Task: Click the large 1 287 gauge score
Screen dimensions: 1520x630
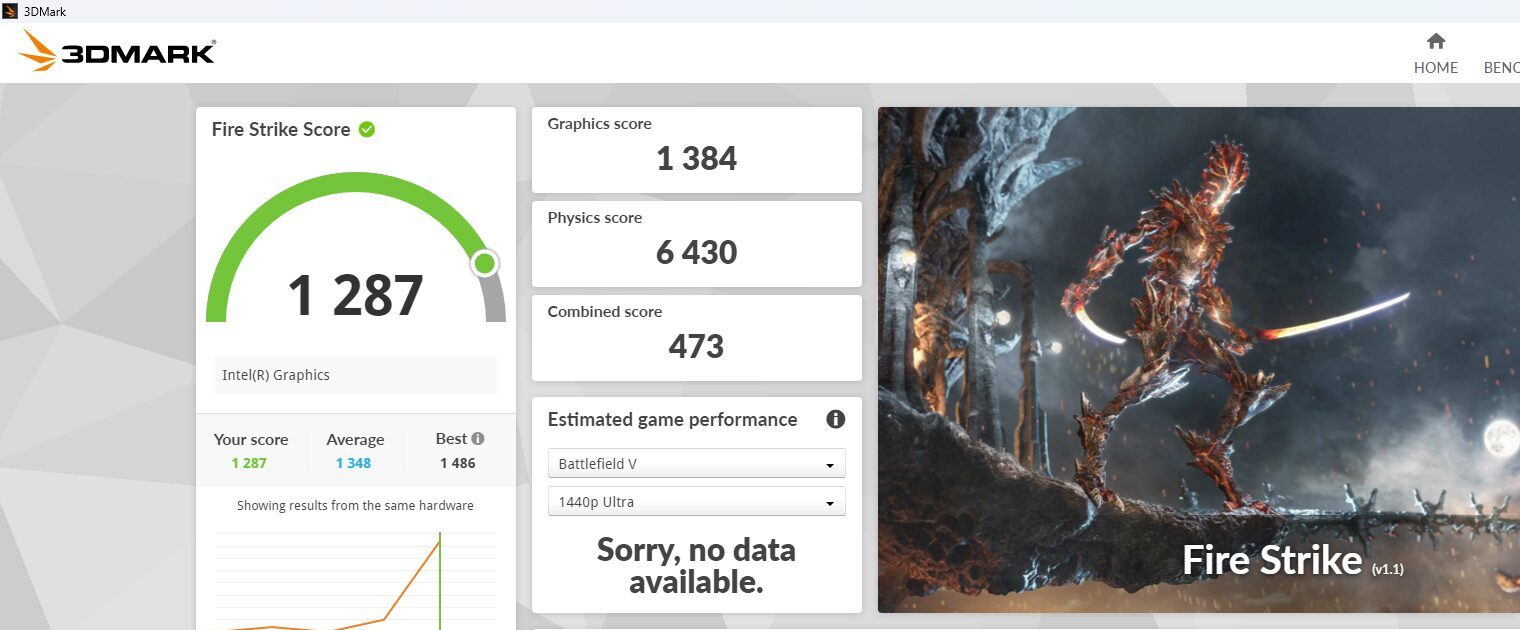Action: 356,296
